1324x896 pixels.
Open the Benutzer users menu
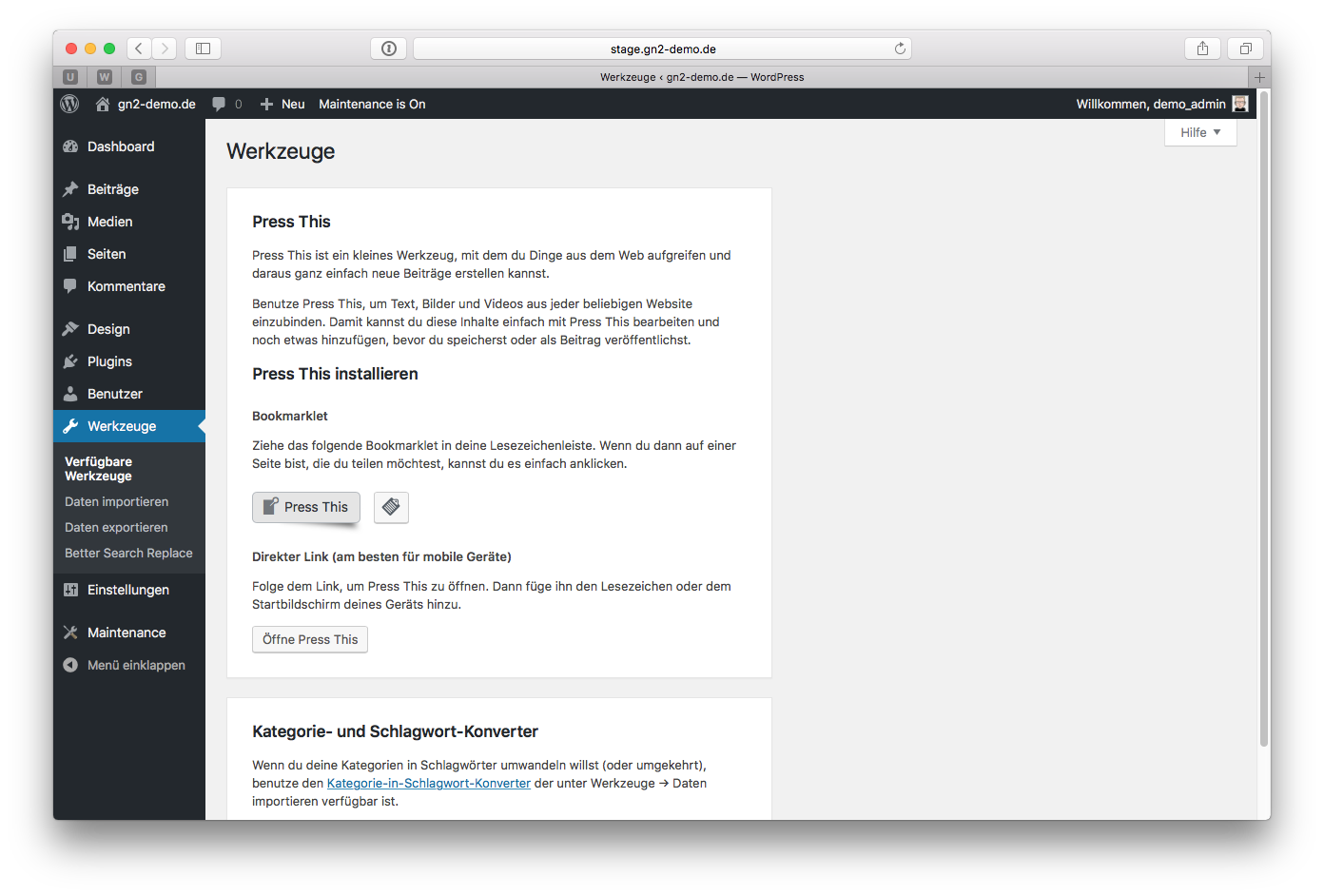click(x=129, y=394)
